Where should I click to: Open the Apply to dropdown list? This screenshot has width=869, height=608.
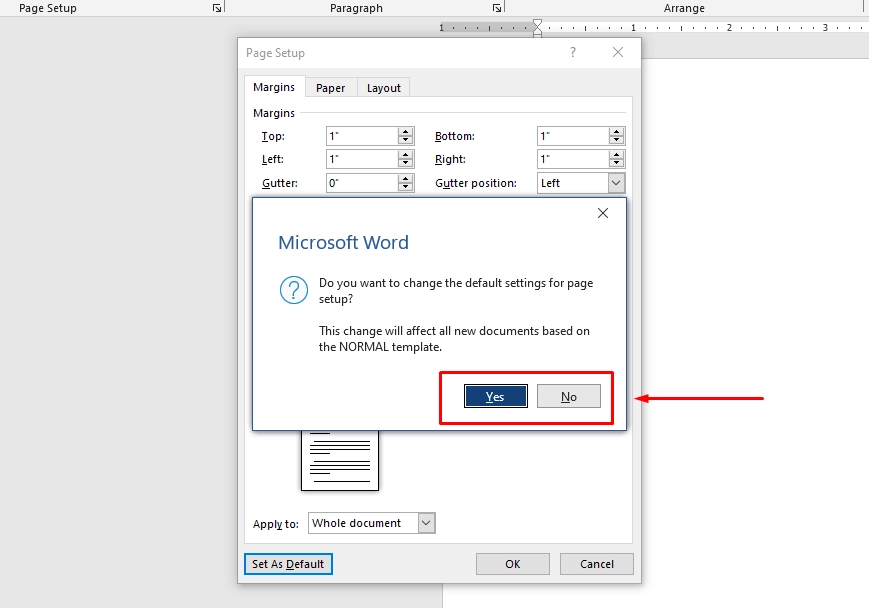tap(426, 523)
